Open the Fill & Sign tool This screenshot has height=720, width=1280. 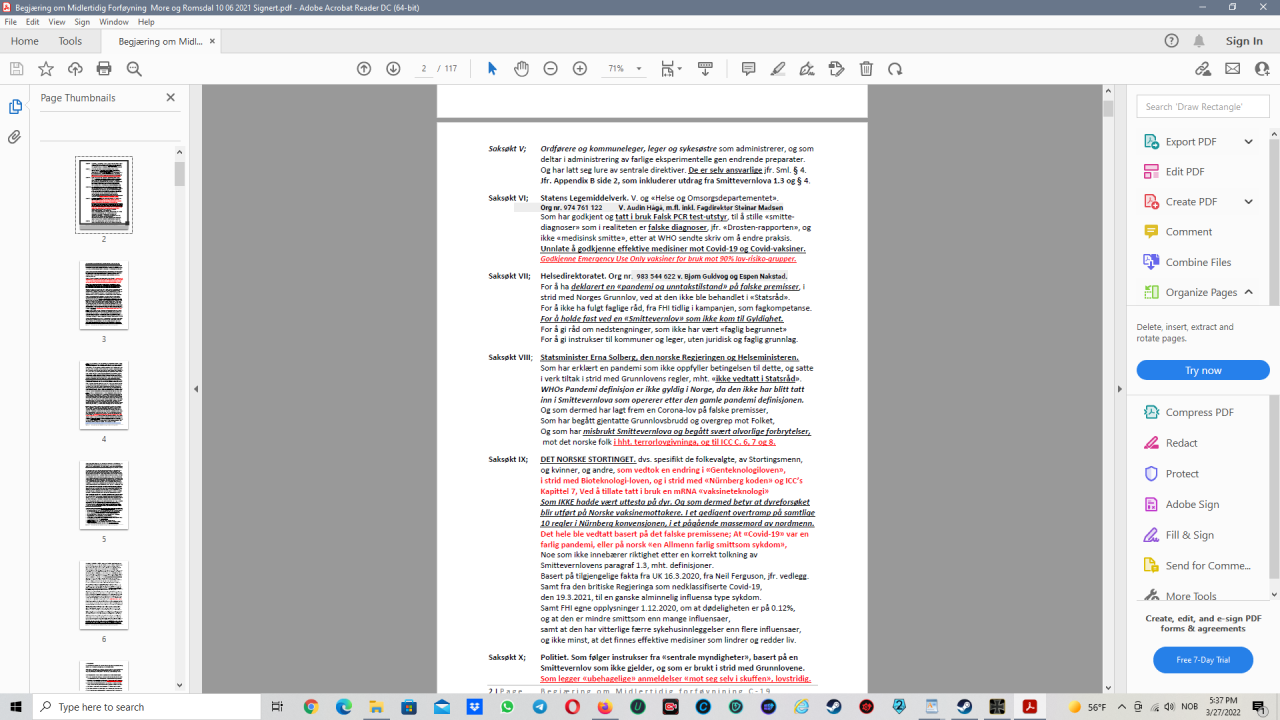click(1189, 535)
